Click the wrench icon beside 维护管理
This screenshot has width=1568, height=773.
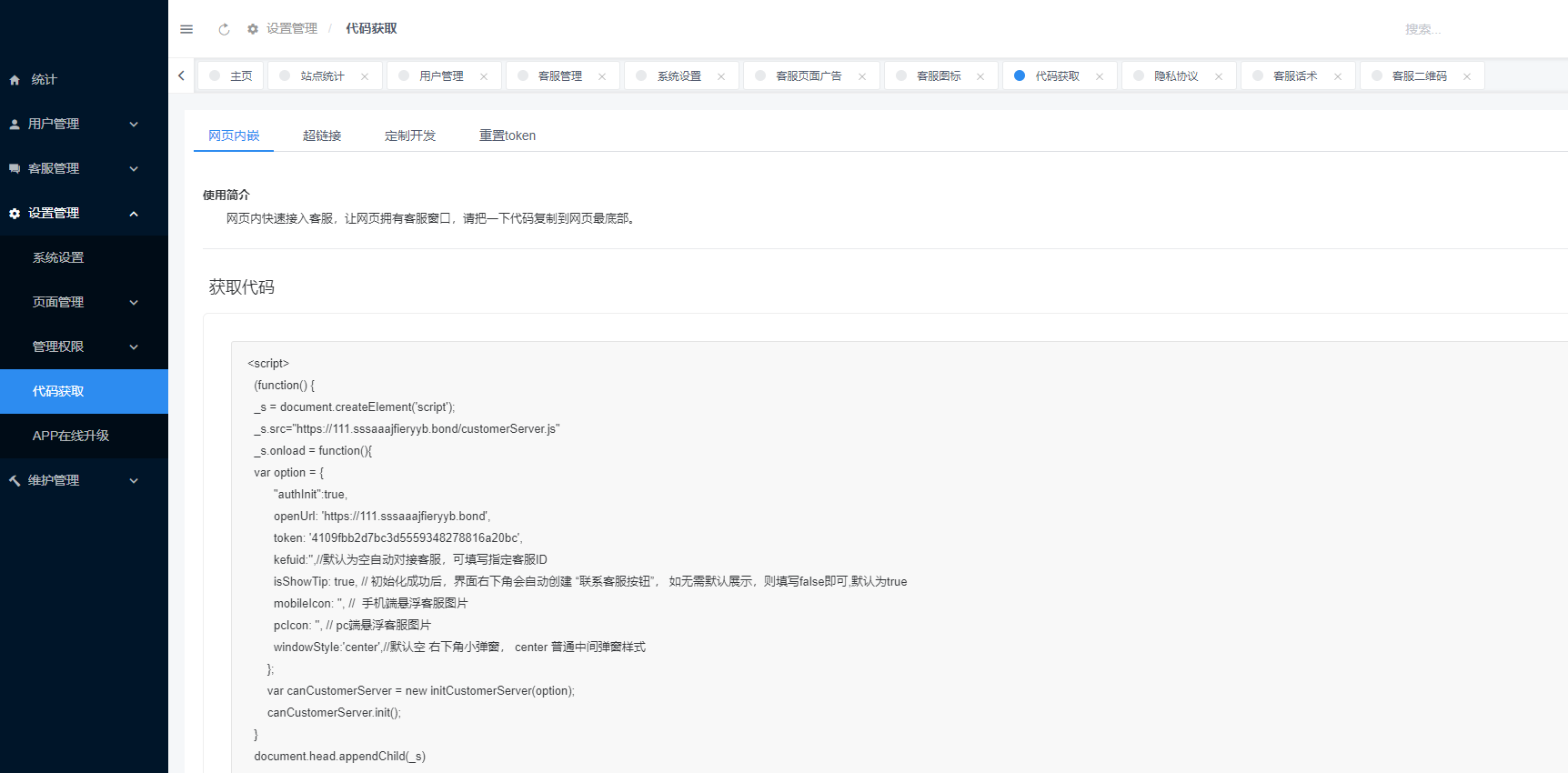tap(15, 481)
